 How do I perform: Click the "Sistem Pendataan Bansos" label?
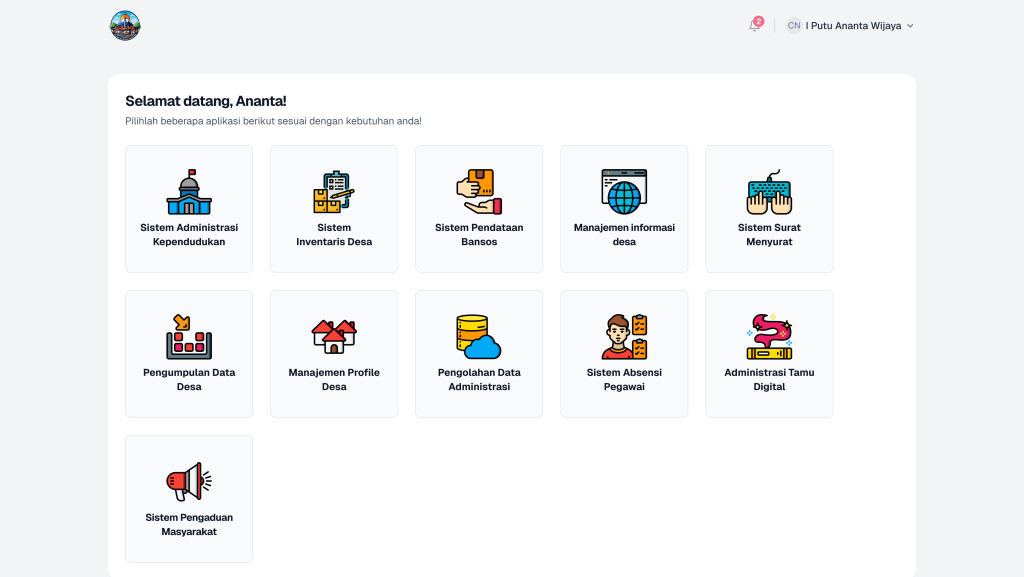tap(479, 234)
